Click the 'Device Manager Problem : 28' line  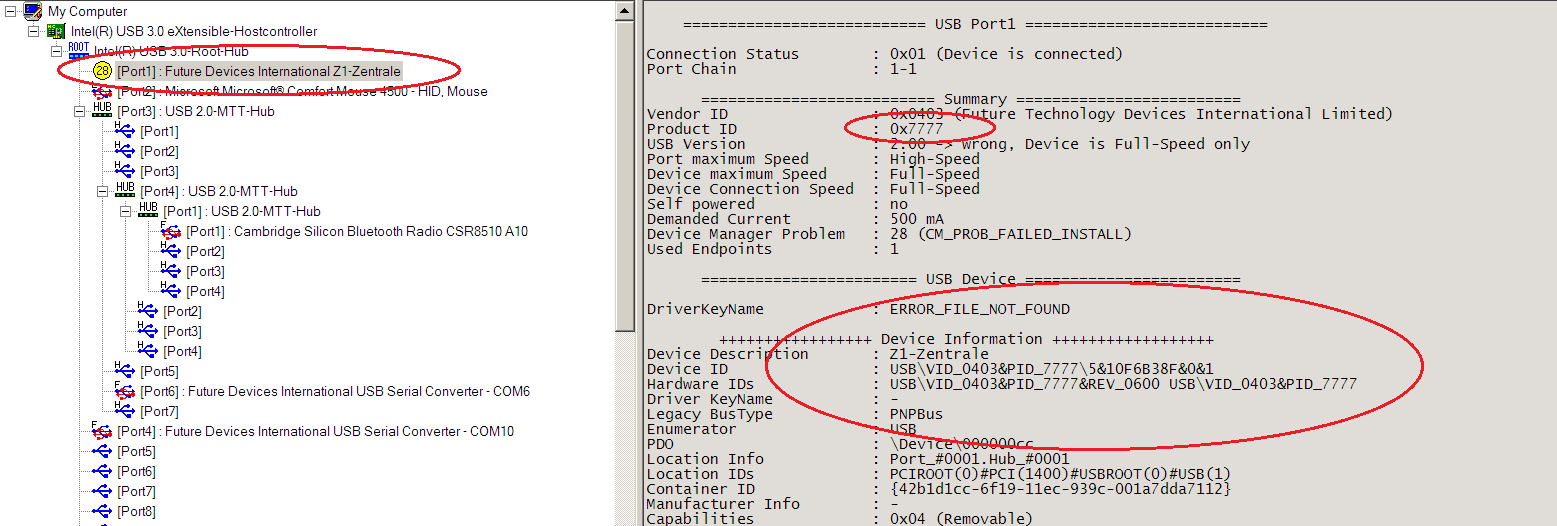tap(889, 234)
